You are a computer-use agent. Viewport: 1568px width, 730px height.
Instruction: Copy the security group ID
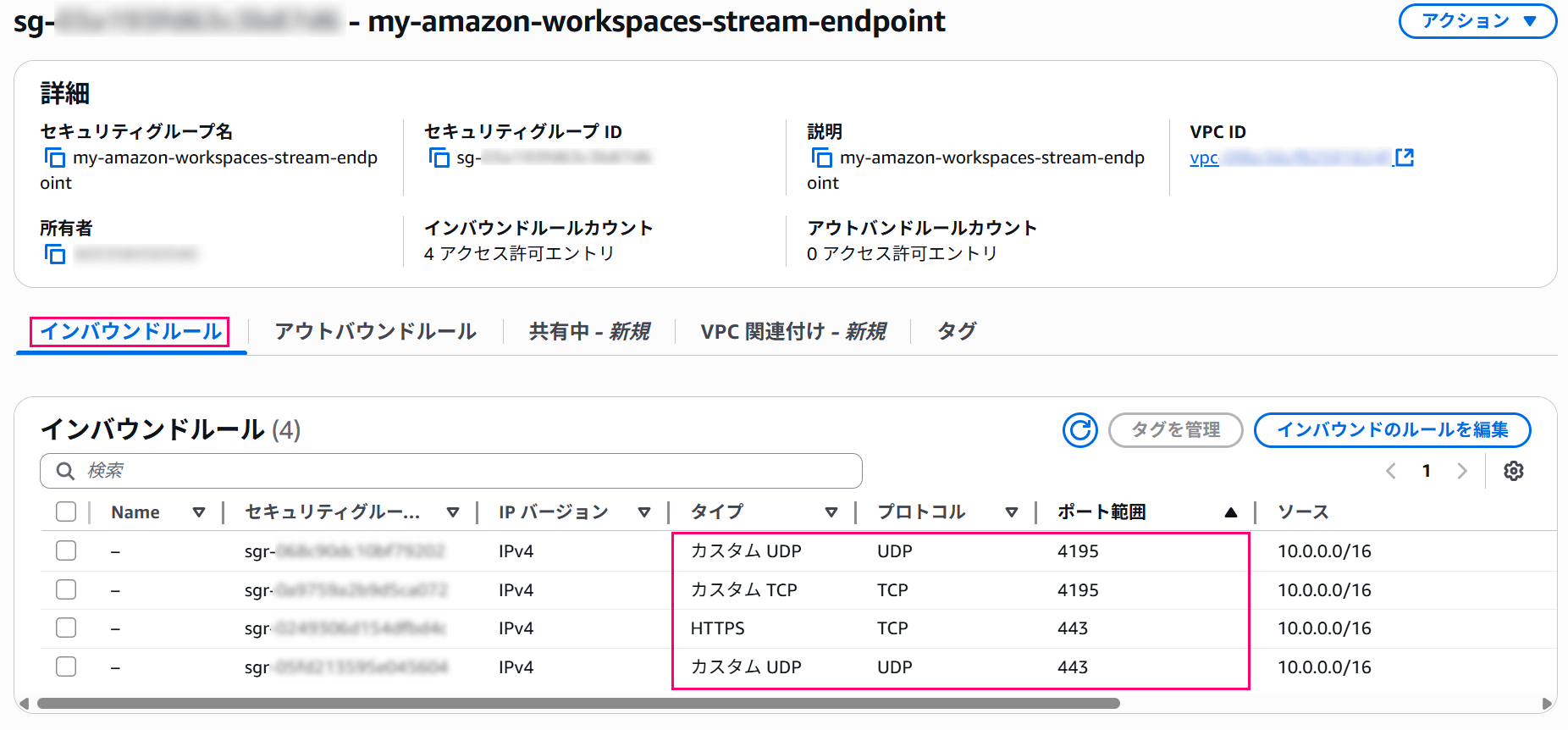tap(439, 158)
